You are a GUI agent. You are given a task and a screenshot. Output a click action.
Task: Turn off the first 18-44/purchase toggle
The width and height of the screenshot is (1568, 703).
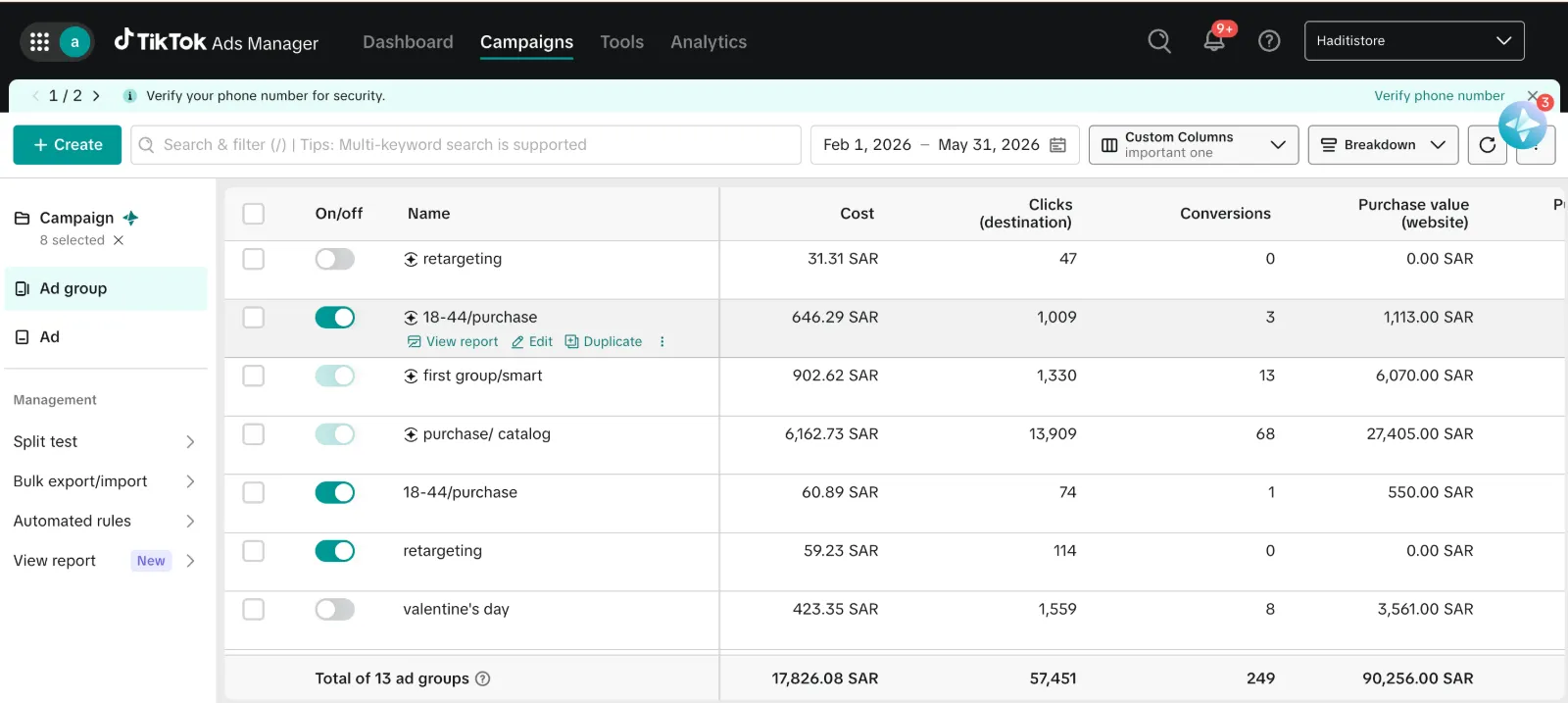coord(334,318)
